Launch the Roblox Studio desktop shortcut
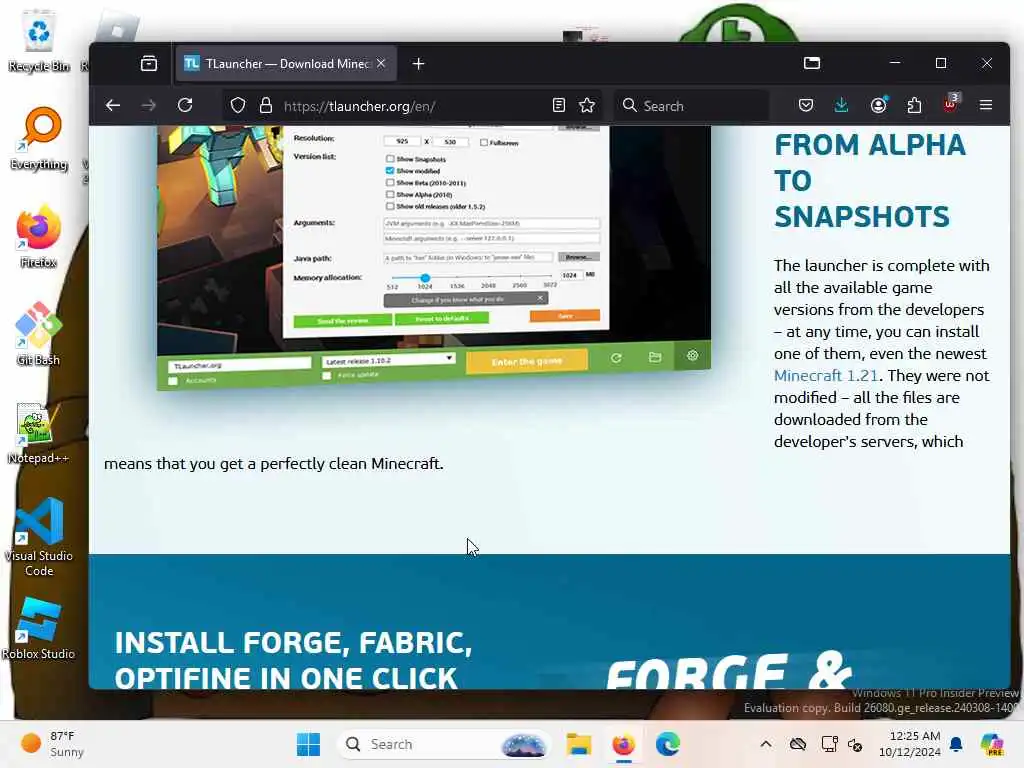 pos(39,628)
